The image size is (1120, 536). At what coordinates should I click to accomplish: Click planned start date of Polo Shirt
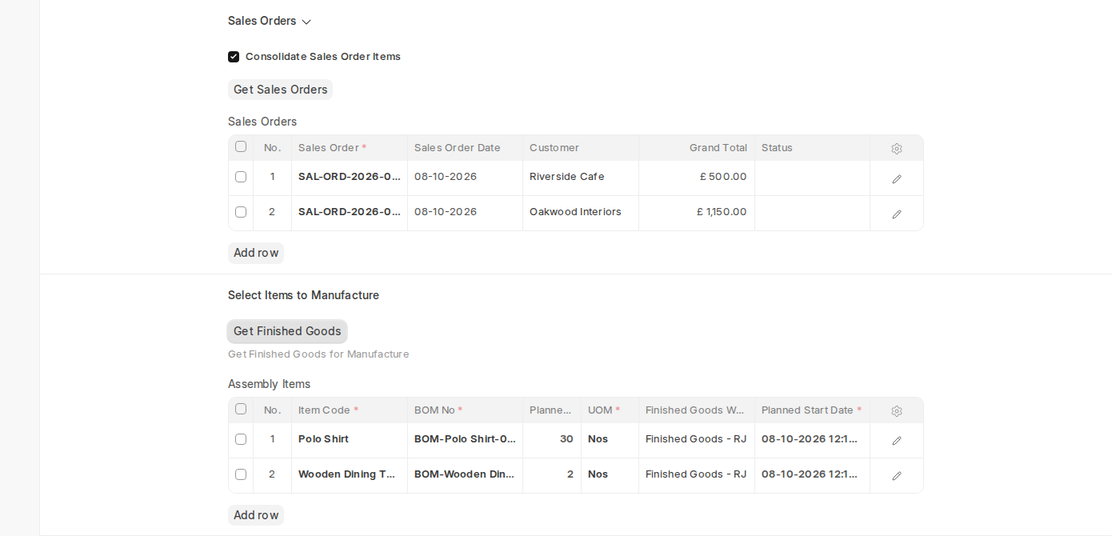812,439
